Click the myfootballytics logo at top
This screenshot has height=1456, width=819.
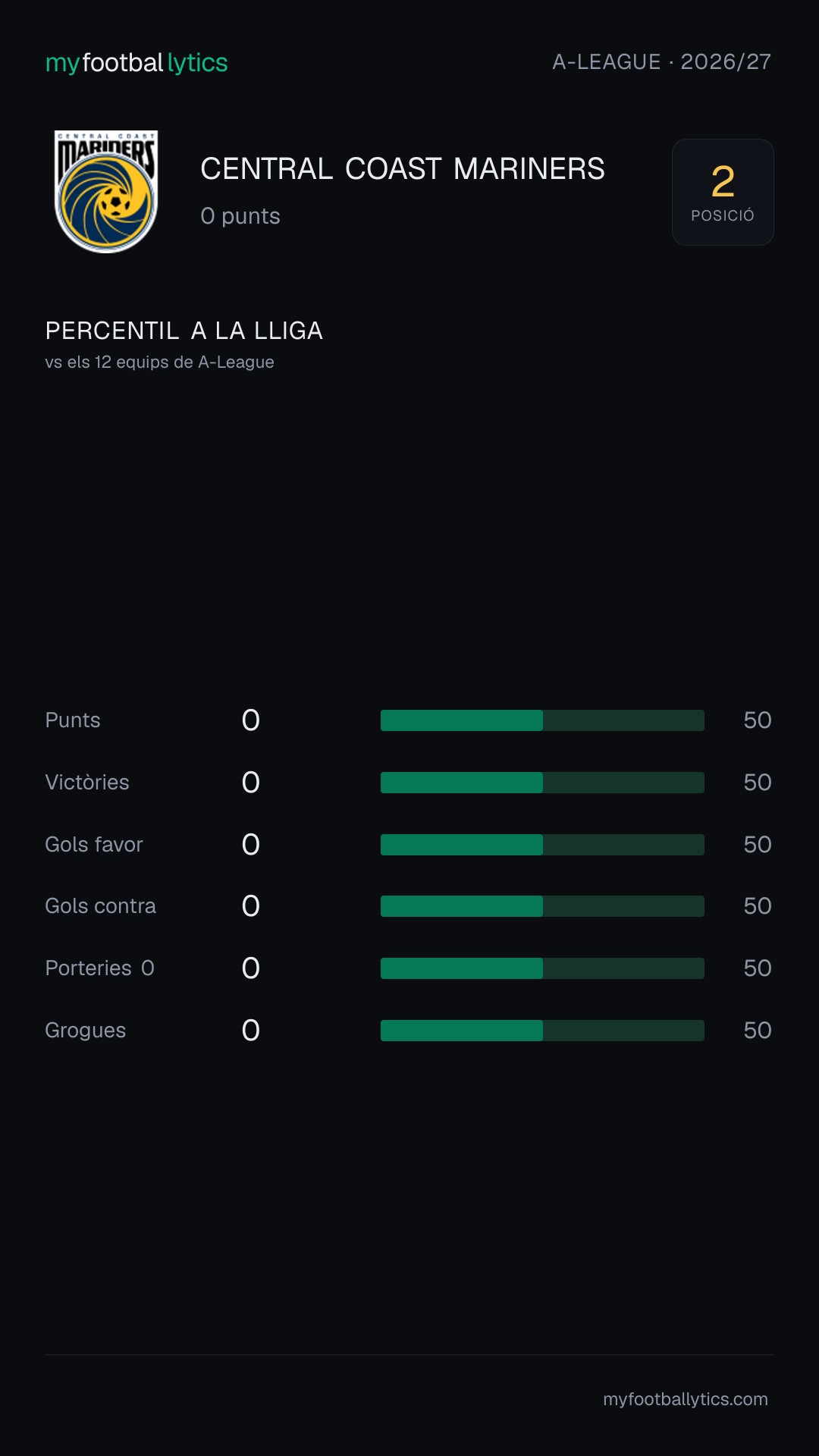tap(136, 63)
